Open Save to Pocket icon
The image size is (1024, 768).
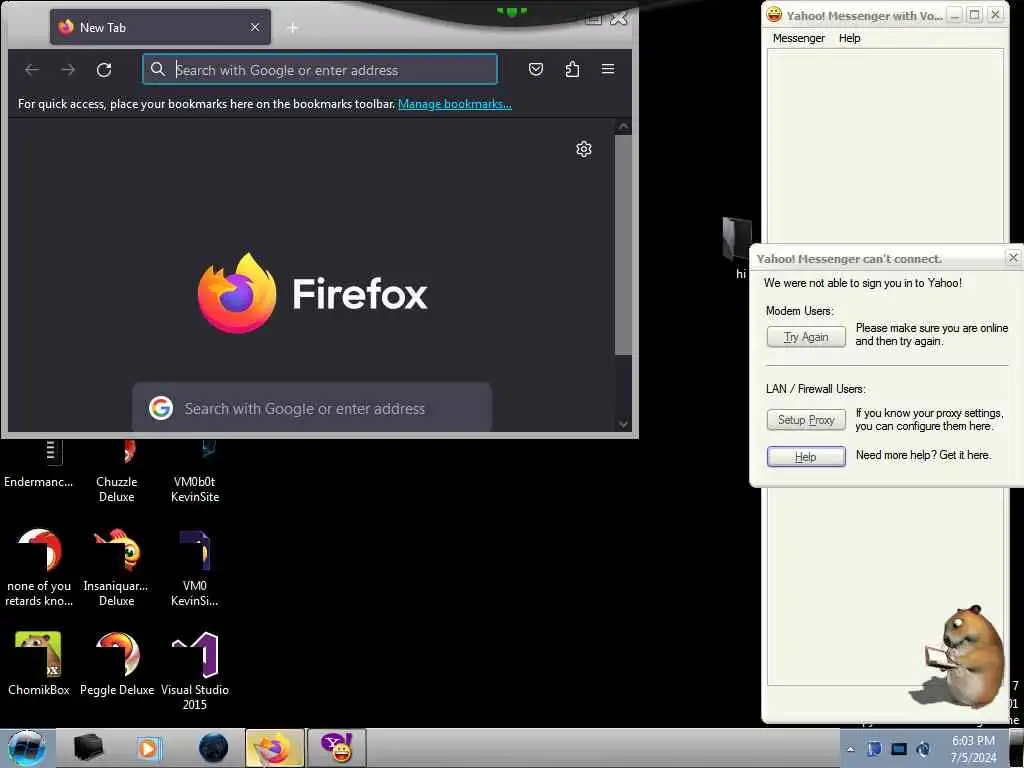tap(536, 69)
